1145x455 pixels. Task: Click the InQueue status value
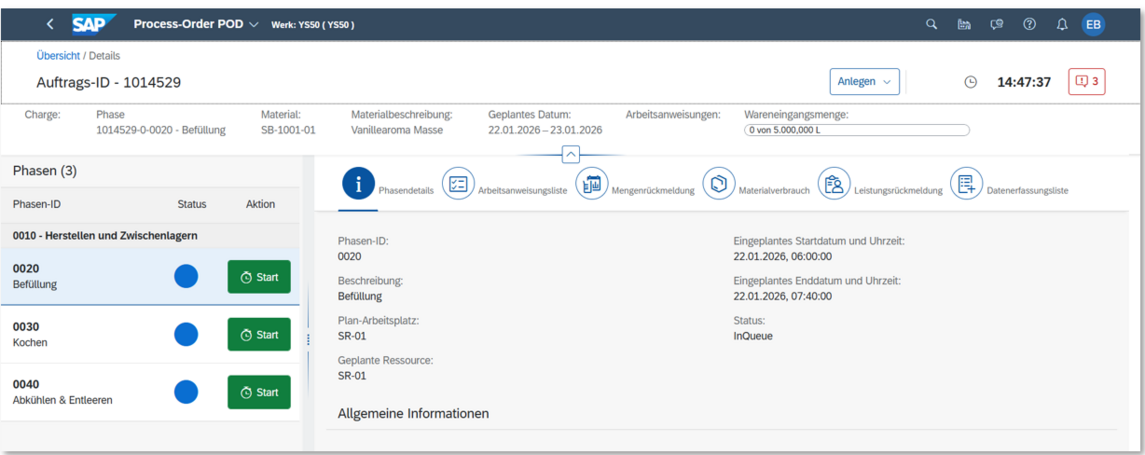click(x=753, y=336)
